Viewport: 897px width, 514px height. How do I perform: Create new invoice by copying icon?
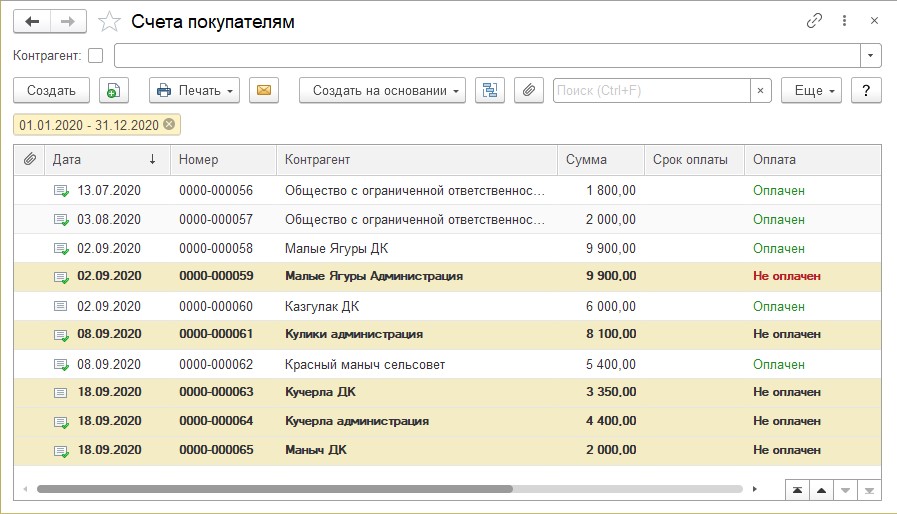[x=114, y=90]
